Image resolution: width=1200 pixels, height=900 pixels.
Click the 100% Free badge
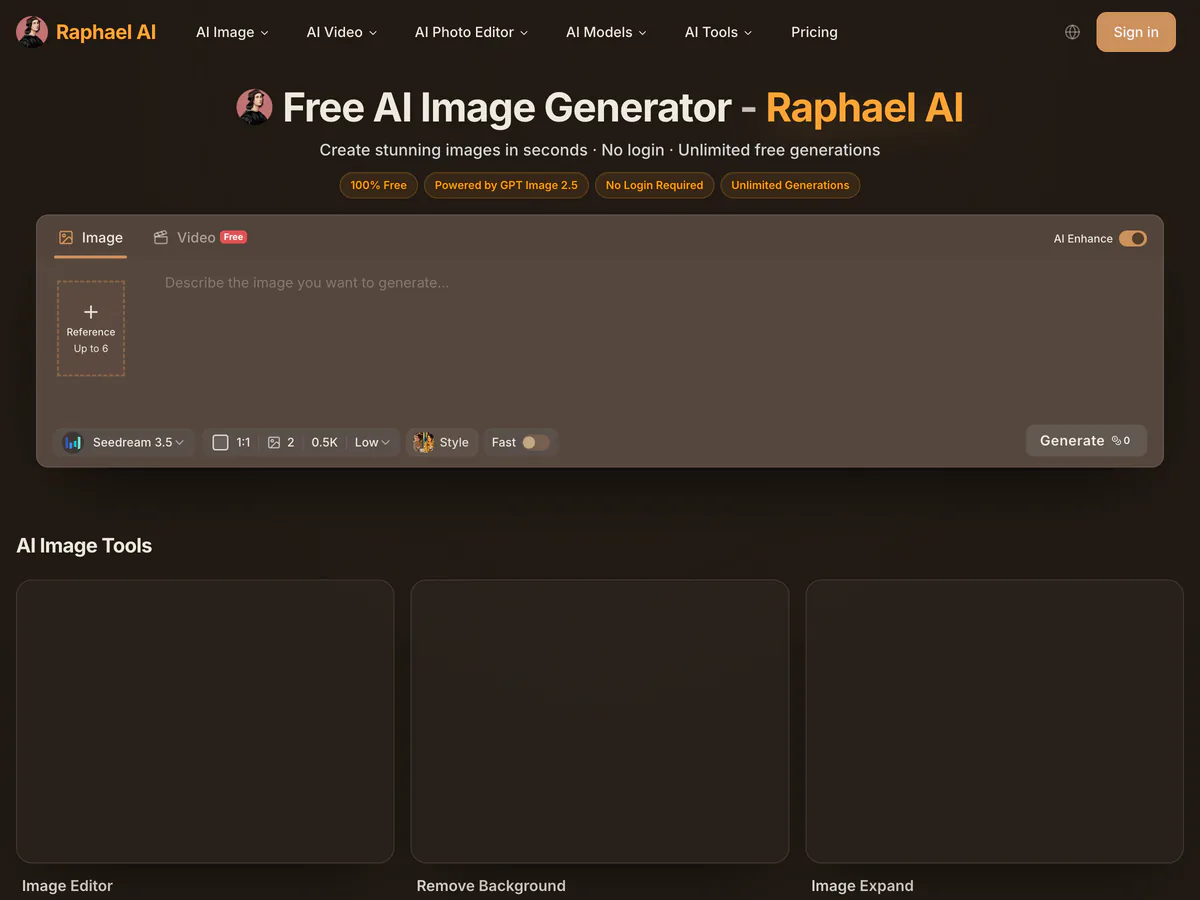pyautogui.click(x=378, y=185)
